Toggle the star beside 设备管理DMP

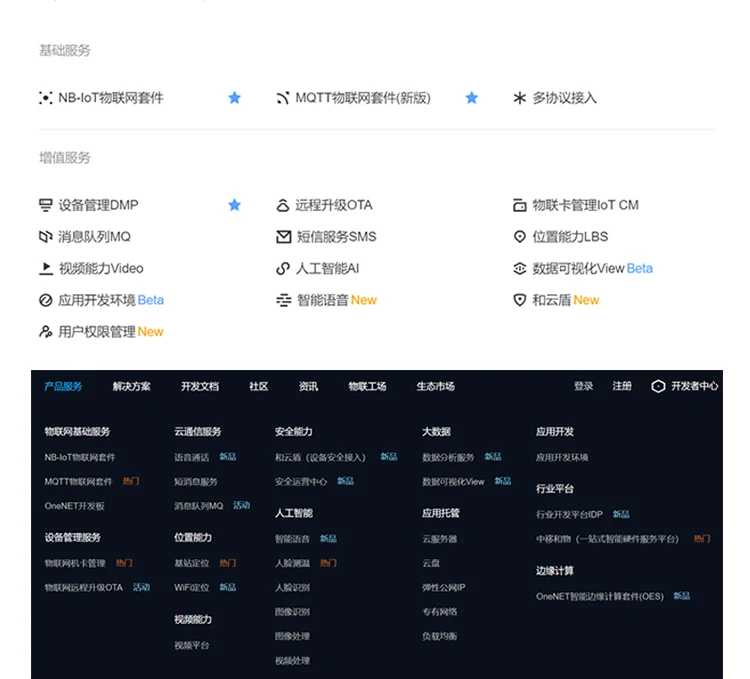(x=234, y=205)
